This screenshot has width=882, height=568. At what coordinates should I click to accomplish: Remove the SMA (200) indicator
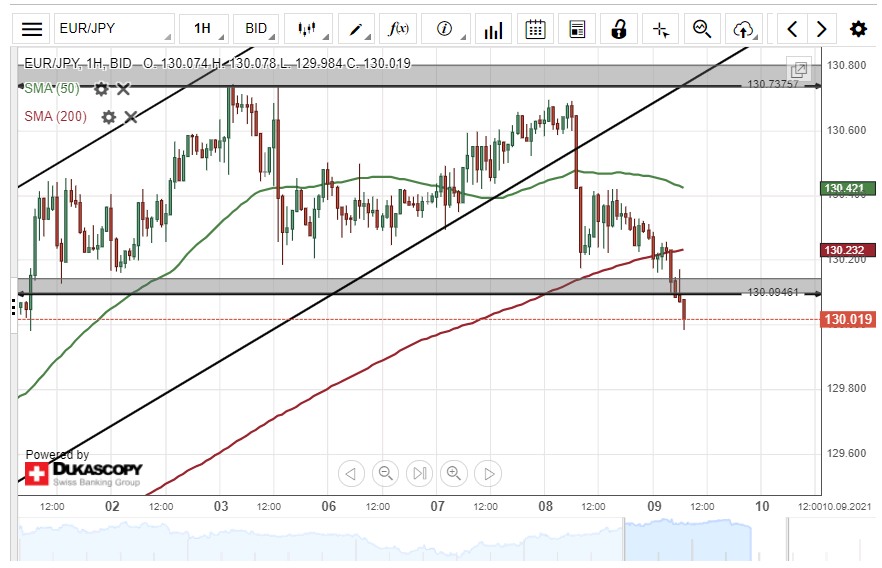pos(130,117)
